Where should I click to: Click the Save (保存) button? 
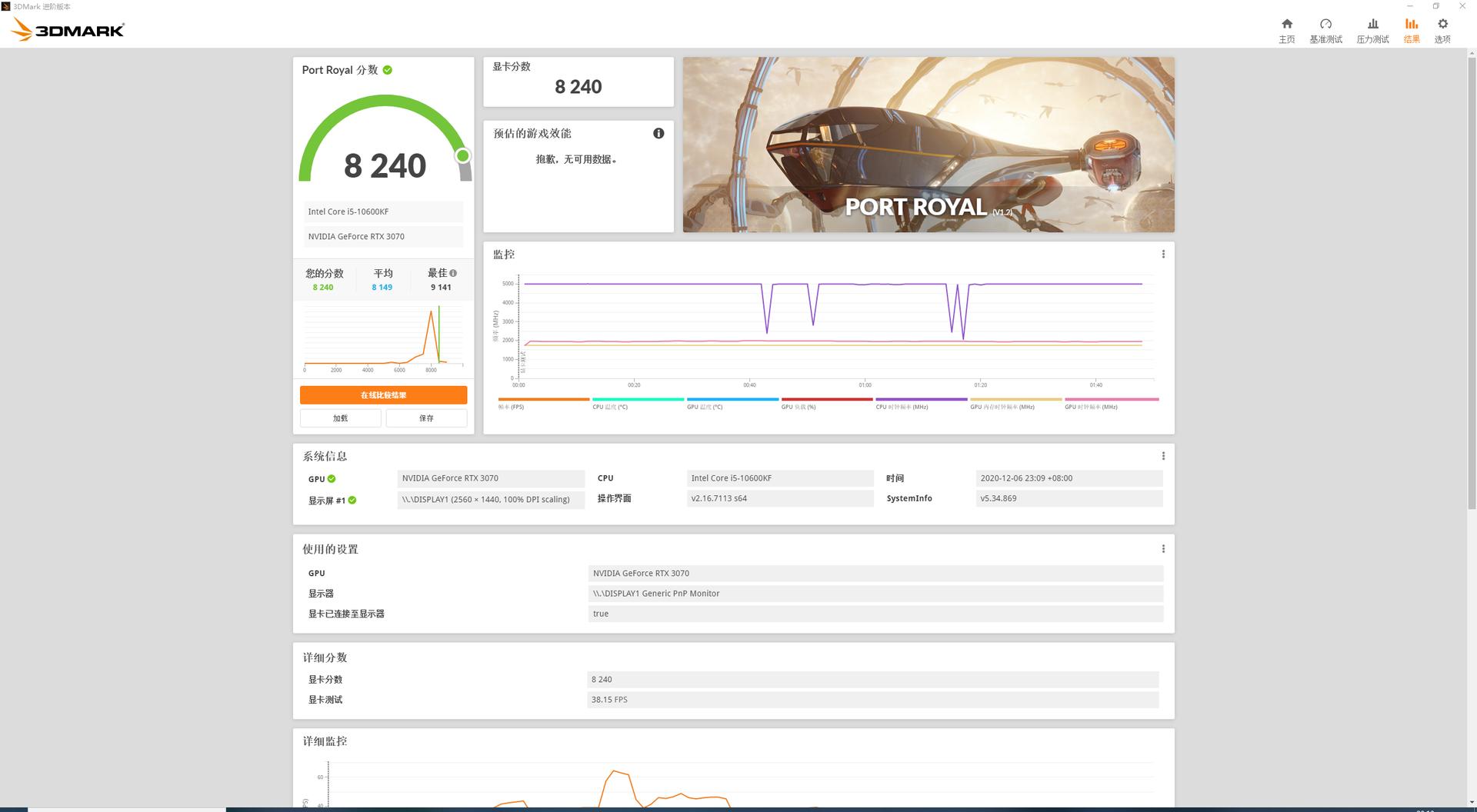point(426,418)
